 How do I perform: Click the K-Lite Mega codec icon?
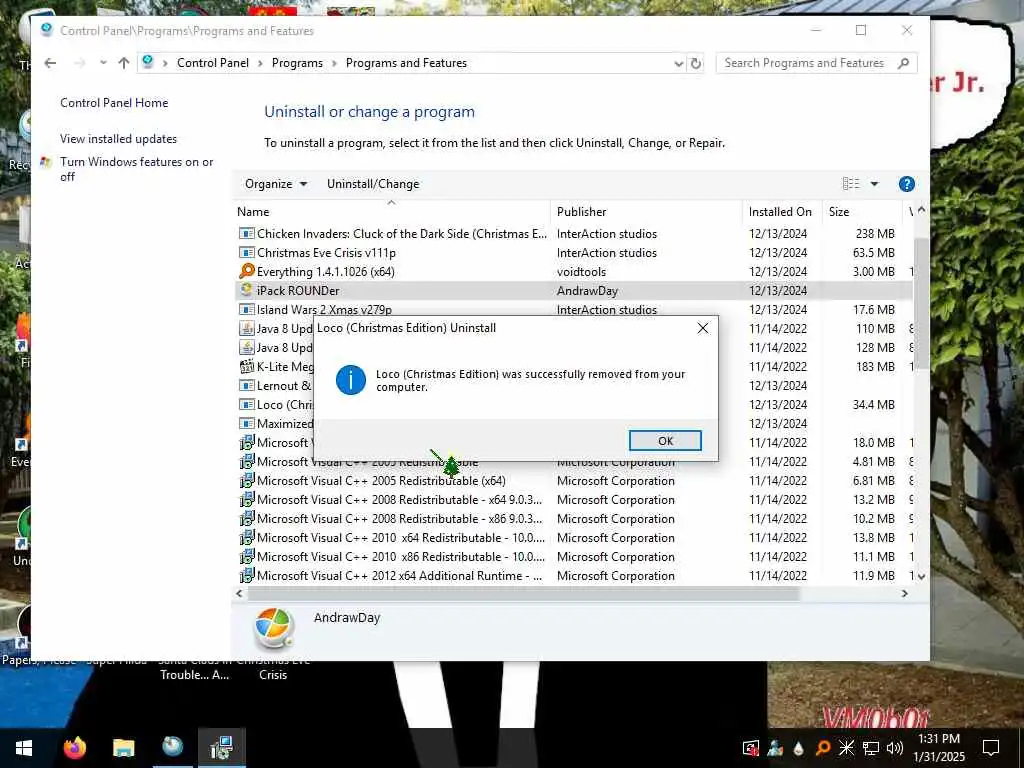click(246, 366)
